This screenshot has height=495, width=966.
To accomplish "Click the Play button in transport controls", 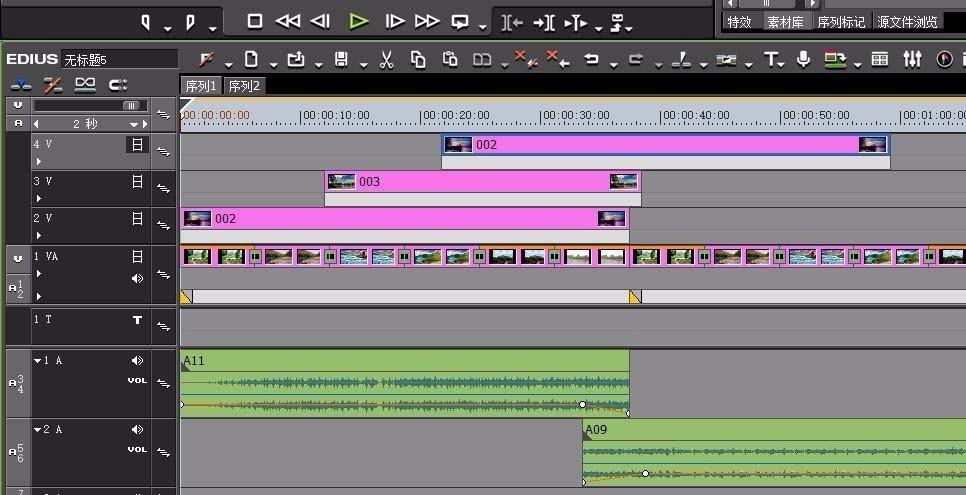I will coord(359,21).
